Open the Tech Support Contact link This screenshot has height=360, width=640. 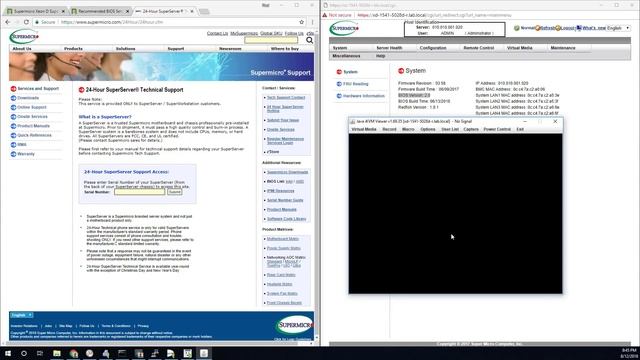pyautogui.click(x=286, y=98)
